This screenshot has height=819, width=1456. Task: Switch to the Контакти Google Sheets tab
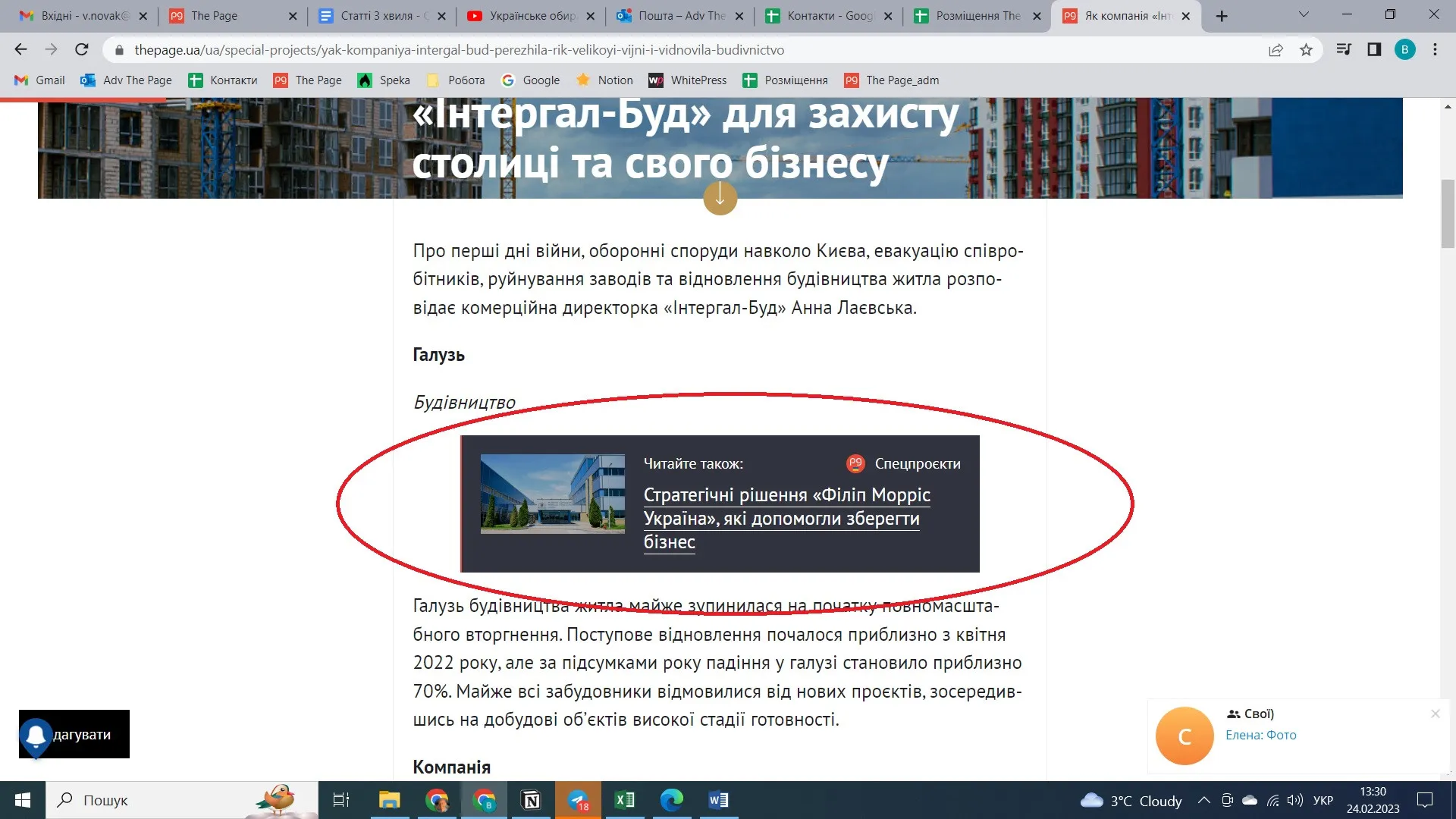coord(828,15)
